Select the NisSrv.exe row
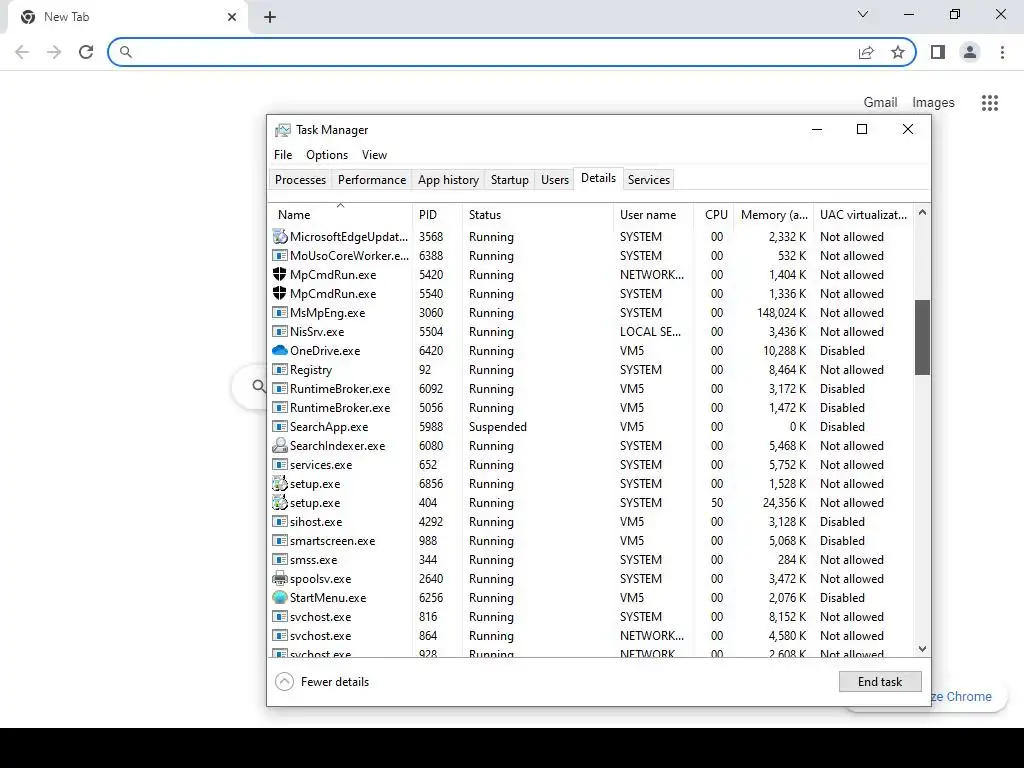The width and height of the screenshot is (1024, 768). [x=591, y=331]
